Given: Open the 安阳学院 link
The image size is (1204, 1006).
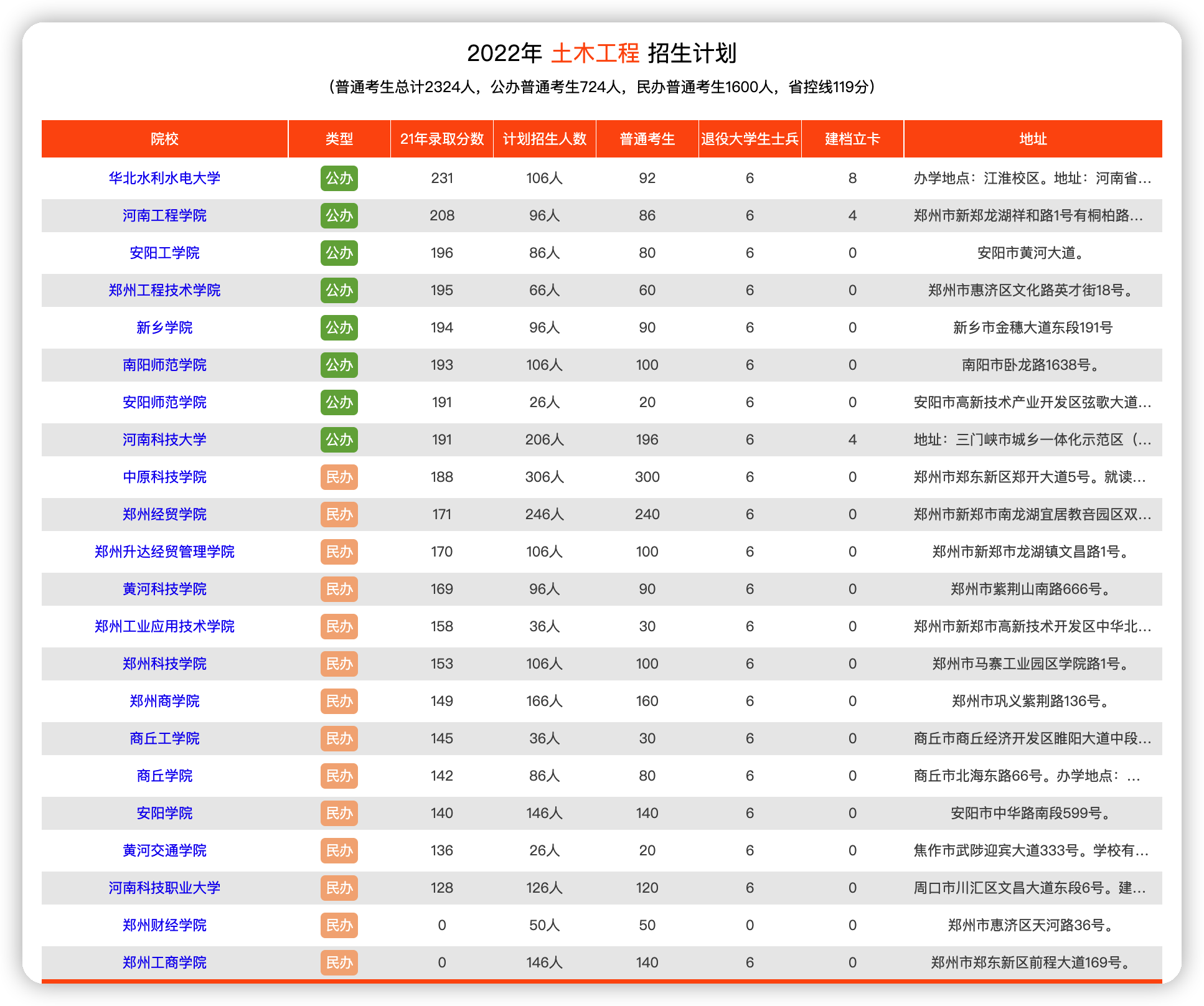Looking at the screenshot, I should [x=164, y=813].
